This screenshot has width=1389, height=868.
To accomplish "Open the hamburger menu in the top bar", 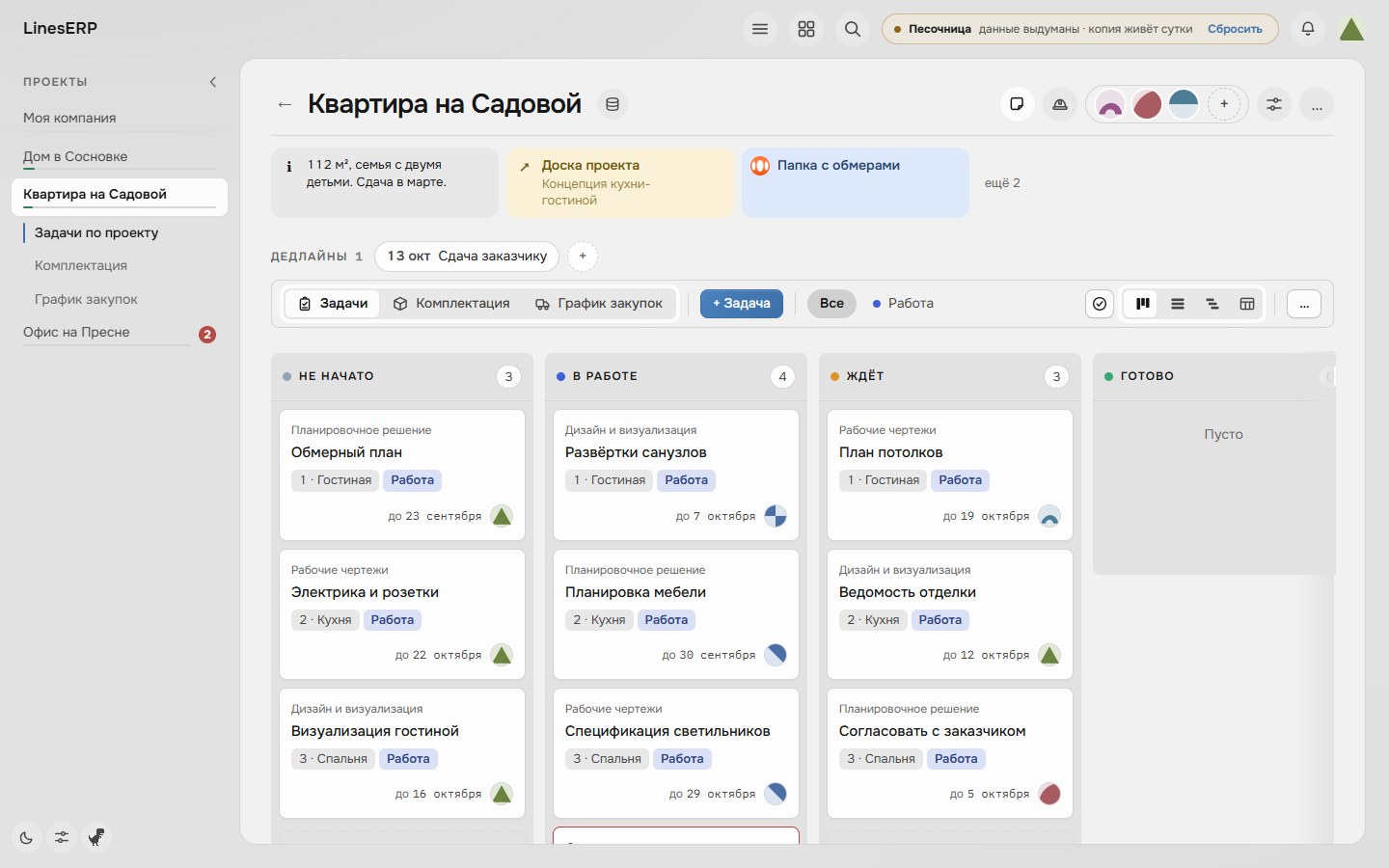I will 760,29.
